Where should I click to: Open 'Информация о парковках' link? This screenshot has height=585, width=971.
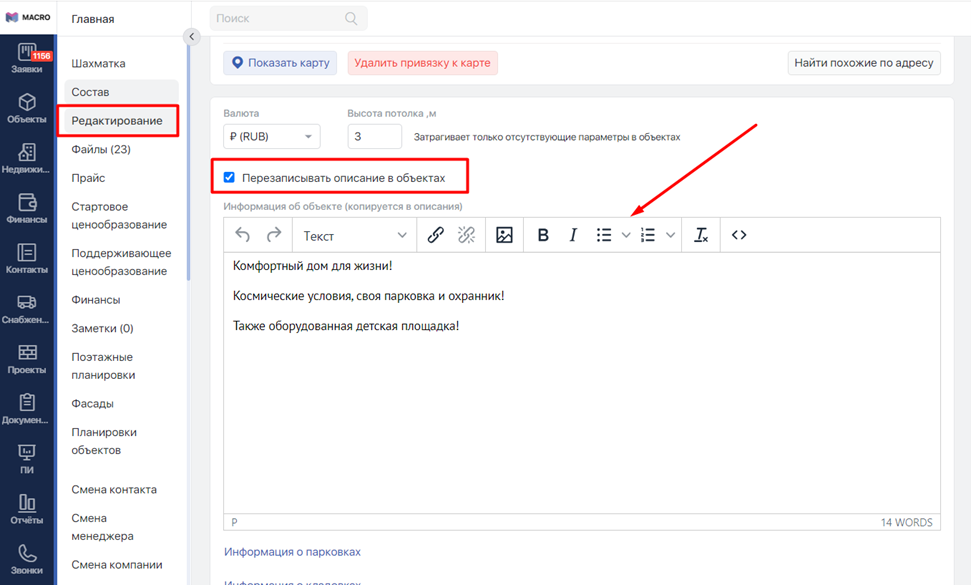pos(292,552)
